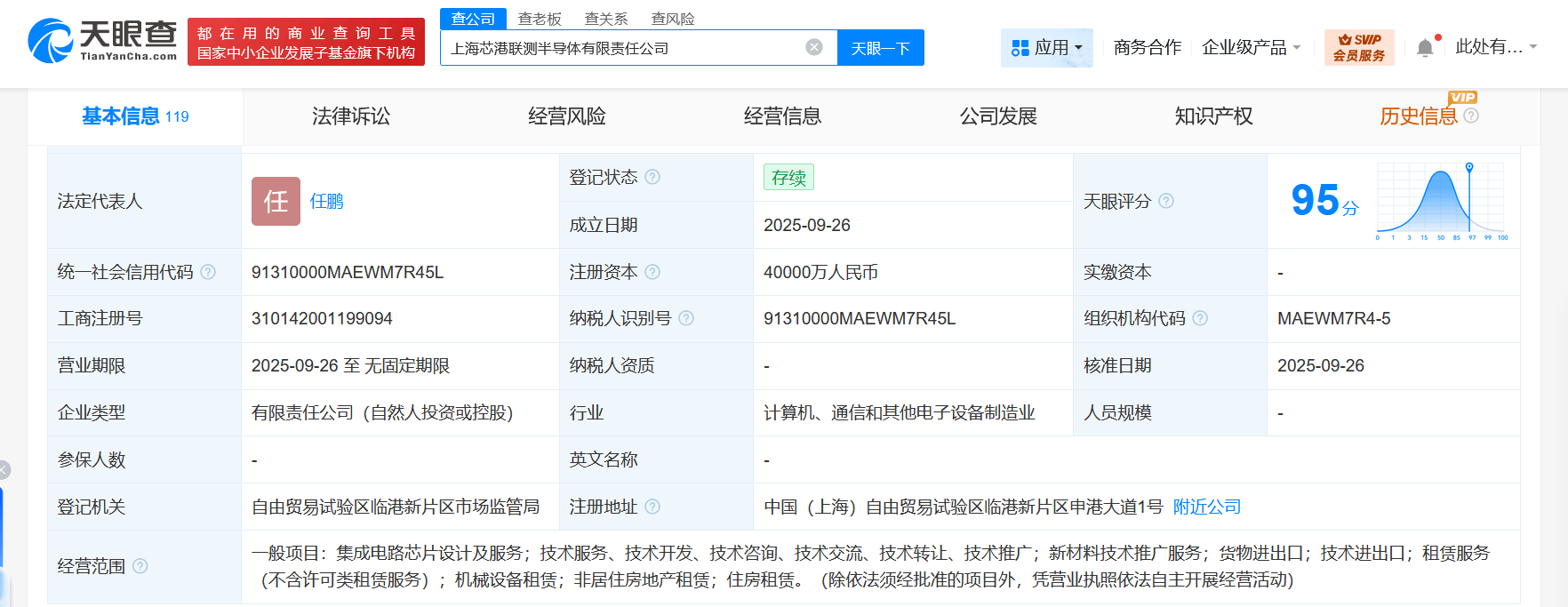Click the score distribution chart

(1440, 201)
